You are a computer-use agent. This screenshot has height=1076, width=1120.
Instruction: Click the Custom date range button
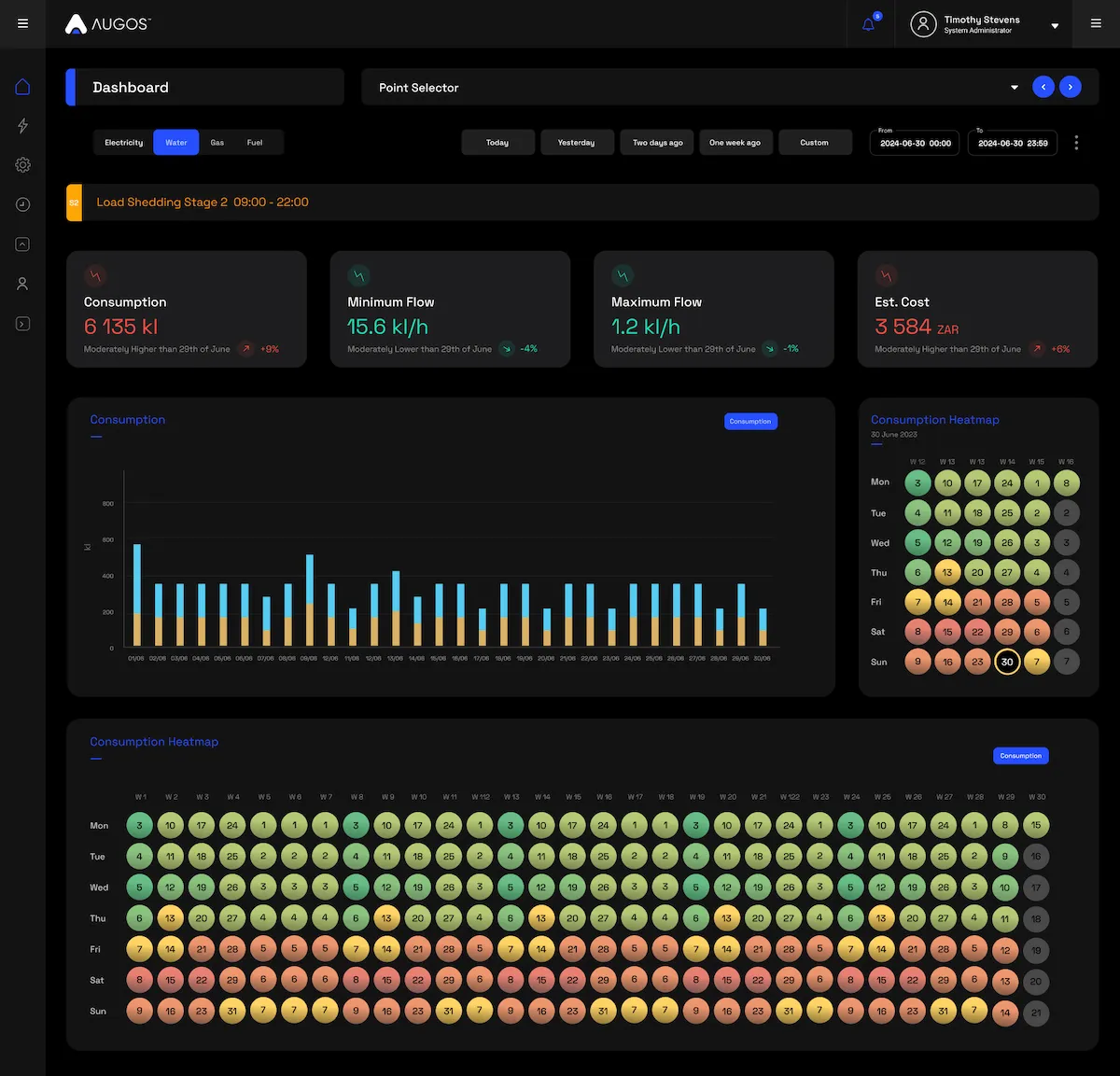pyautogui.click(x=814, y=143)
